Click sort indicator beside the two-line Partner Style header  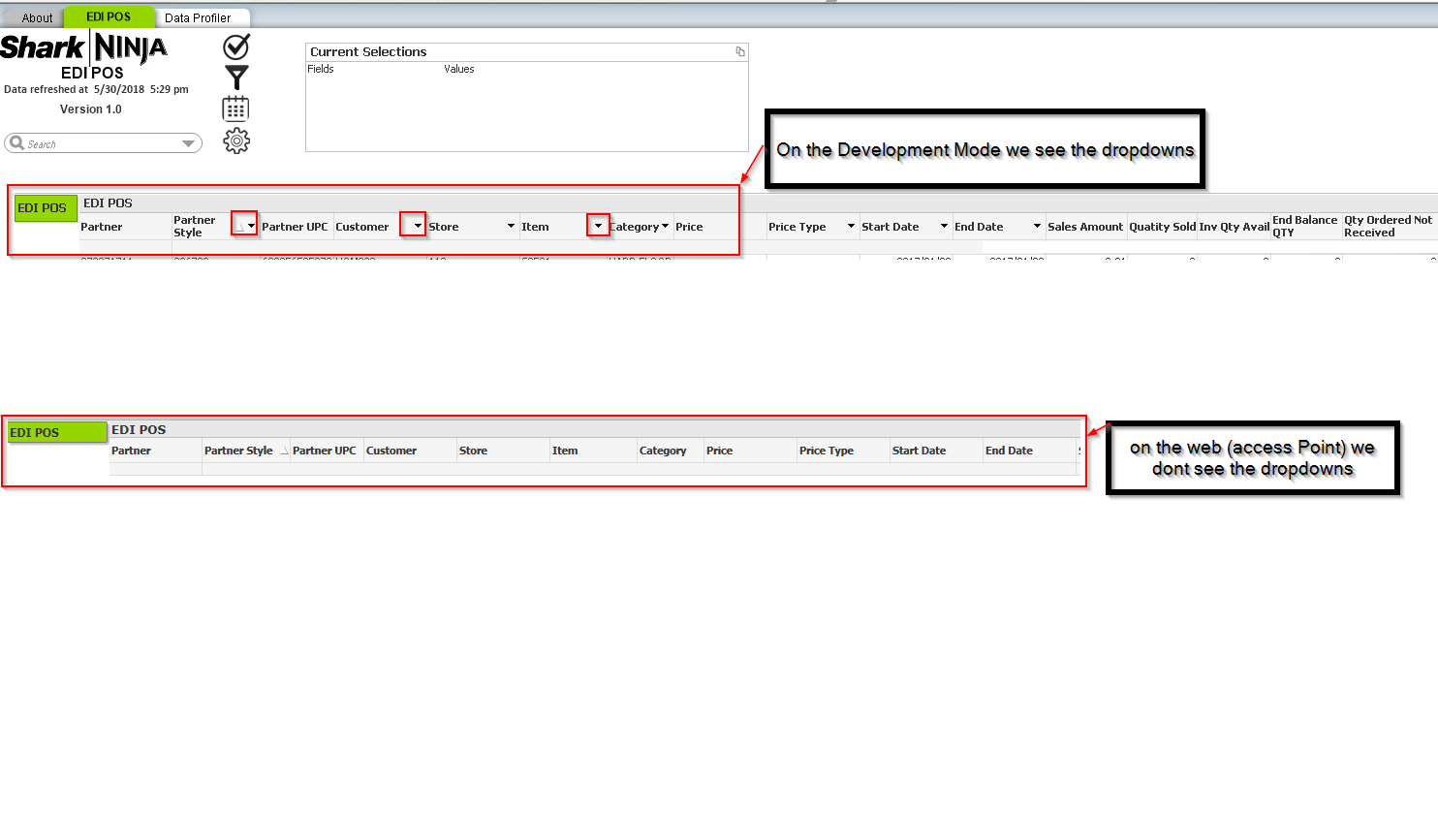click(x=239, y=227)
